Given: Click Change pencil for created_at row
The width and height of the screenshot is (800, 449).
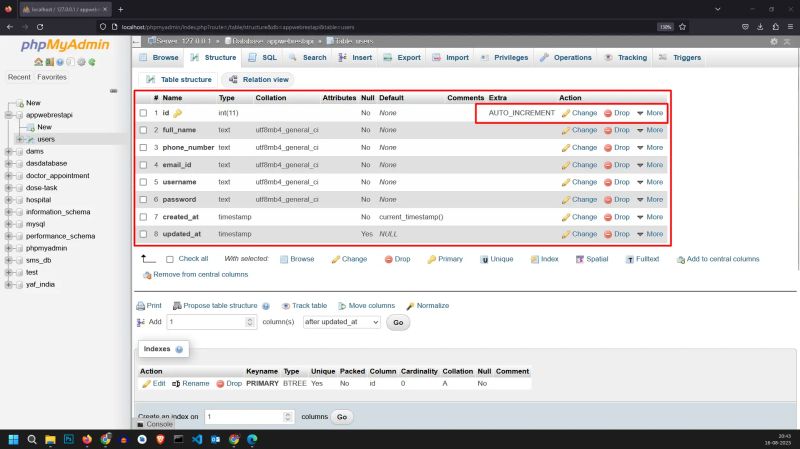Looking at the screenshot, I should point(565,217).
